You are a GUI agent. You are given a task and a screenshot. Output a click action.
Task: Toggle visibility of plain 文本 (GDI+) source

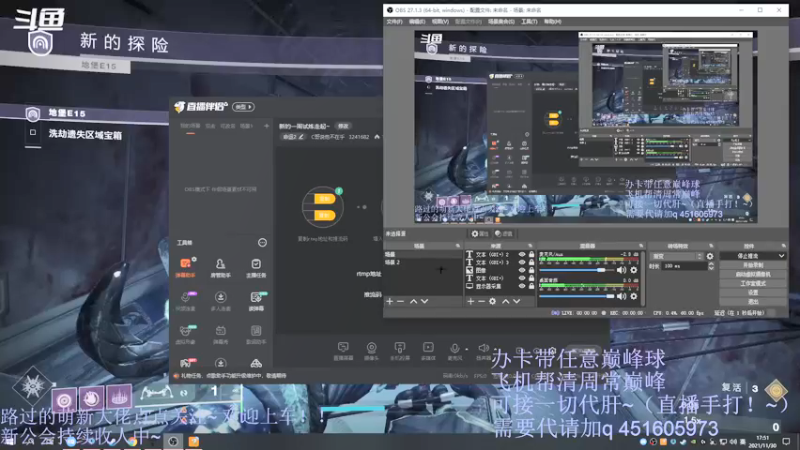[521, 278]
